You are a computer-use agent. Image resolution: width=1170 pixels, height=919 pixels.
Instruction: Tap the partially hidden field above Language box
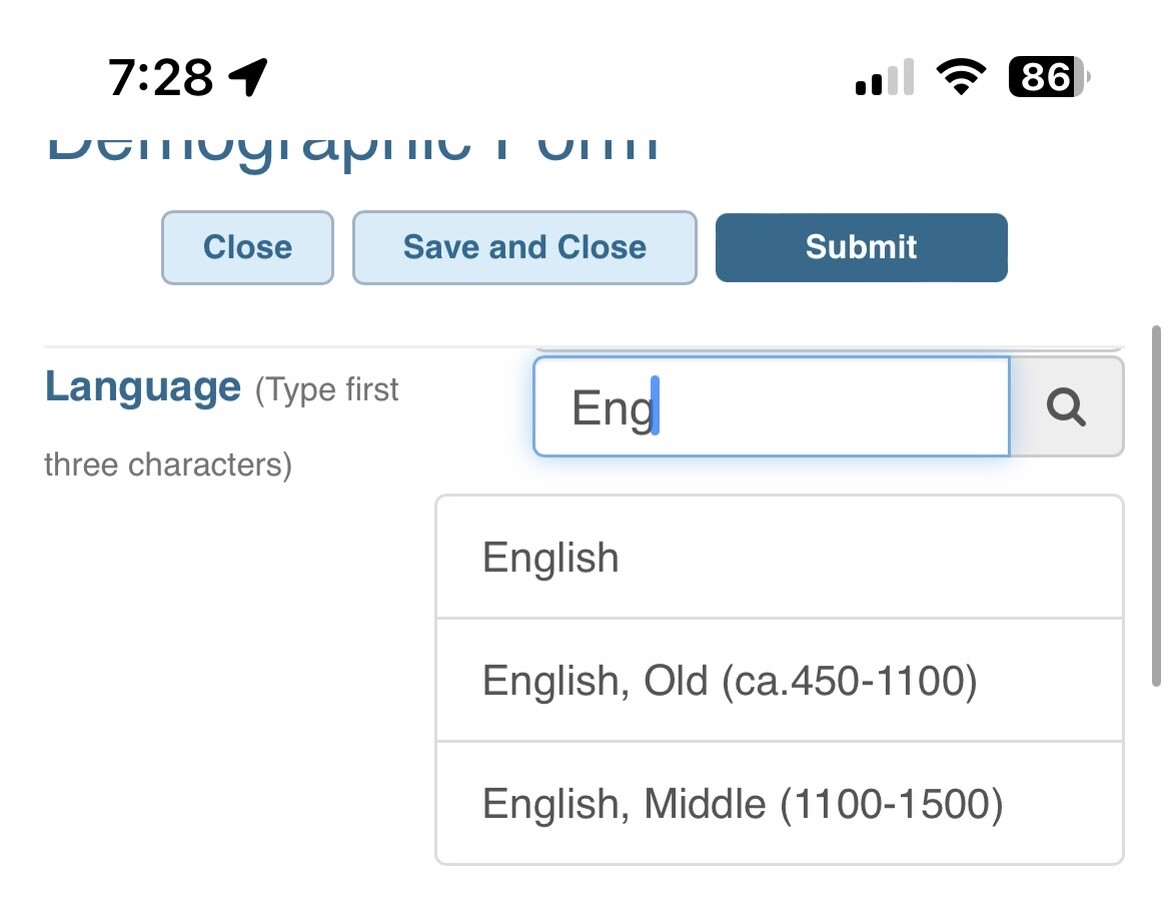click(x=828, y=348)
